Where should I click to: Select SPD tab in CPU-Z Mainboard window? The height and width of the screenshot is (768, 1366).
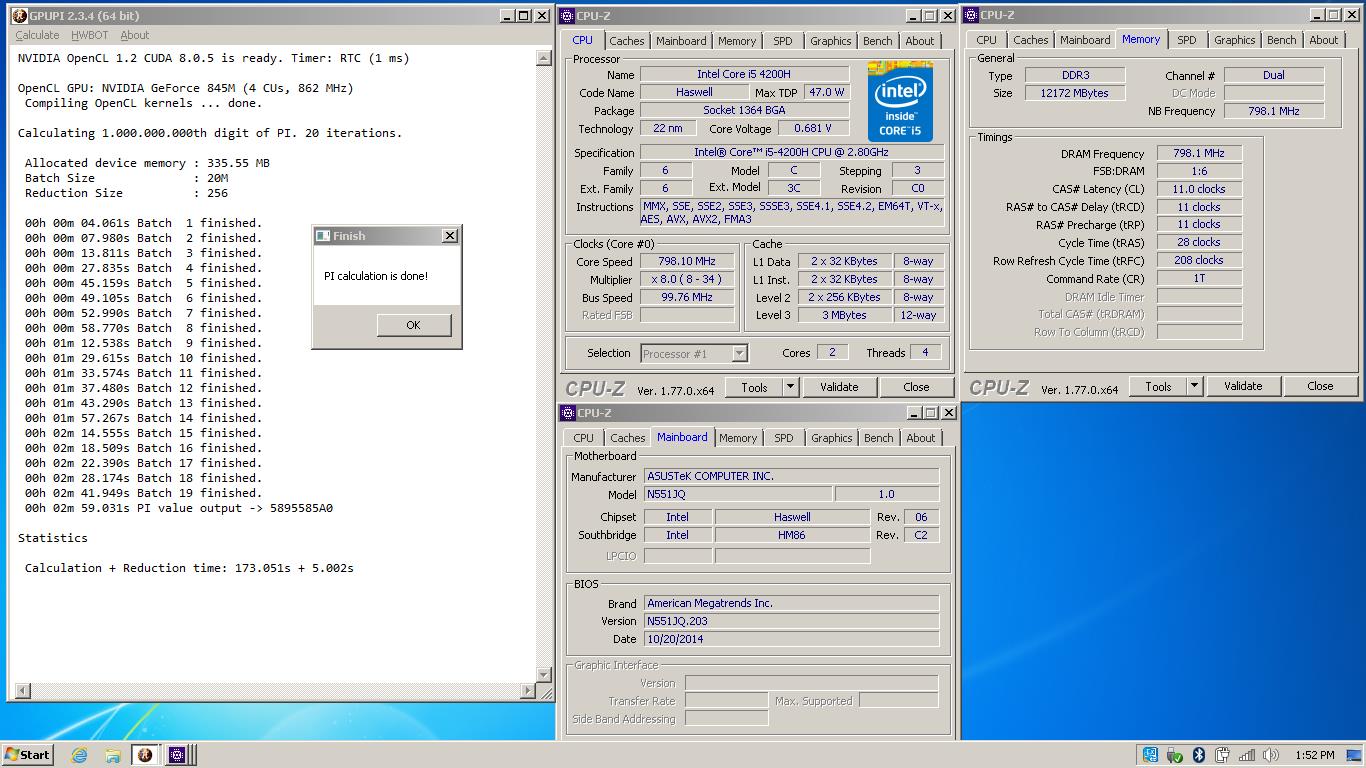(x=784, y=438)
